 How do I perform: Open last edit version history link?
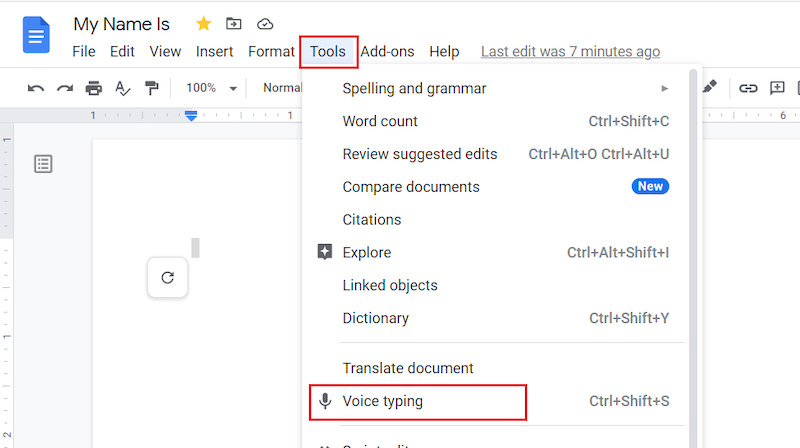pos(570,52)
